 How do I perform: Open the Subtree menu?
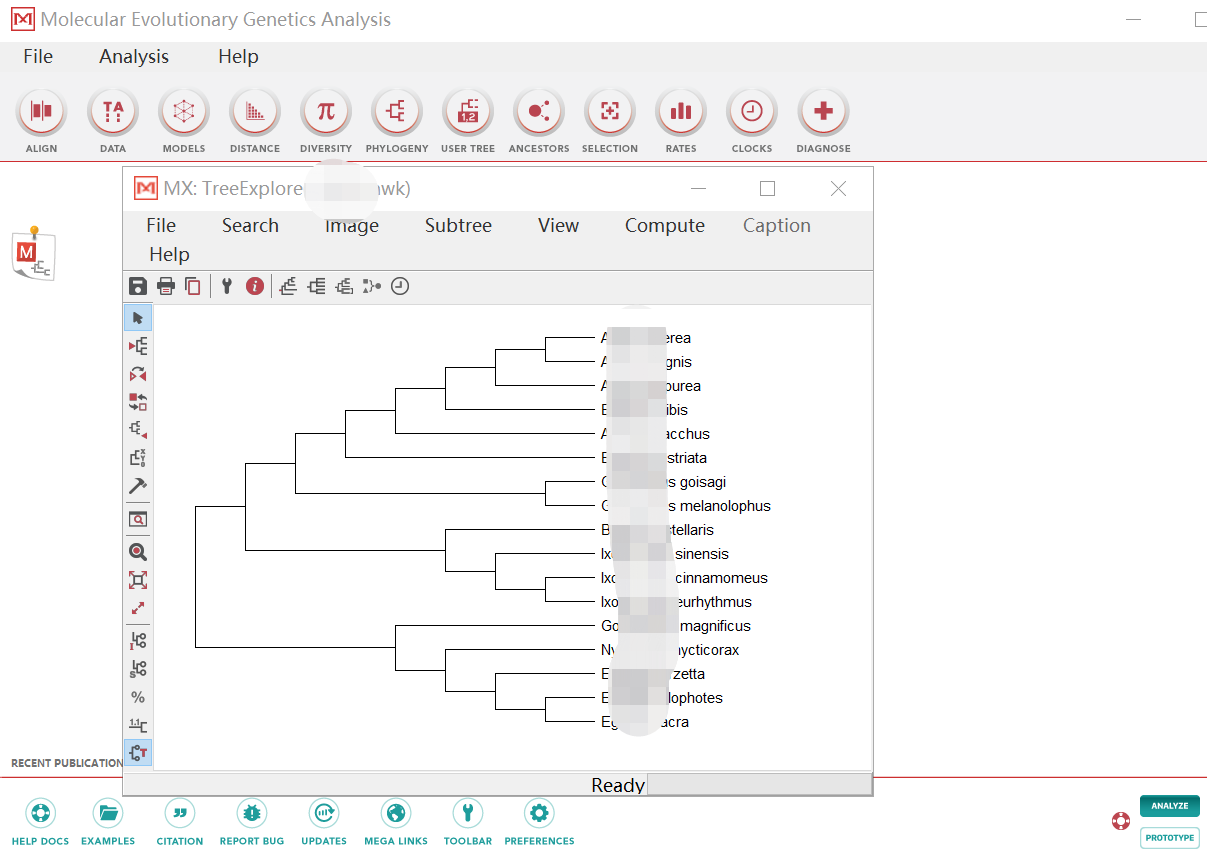[458, 226]
